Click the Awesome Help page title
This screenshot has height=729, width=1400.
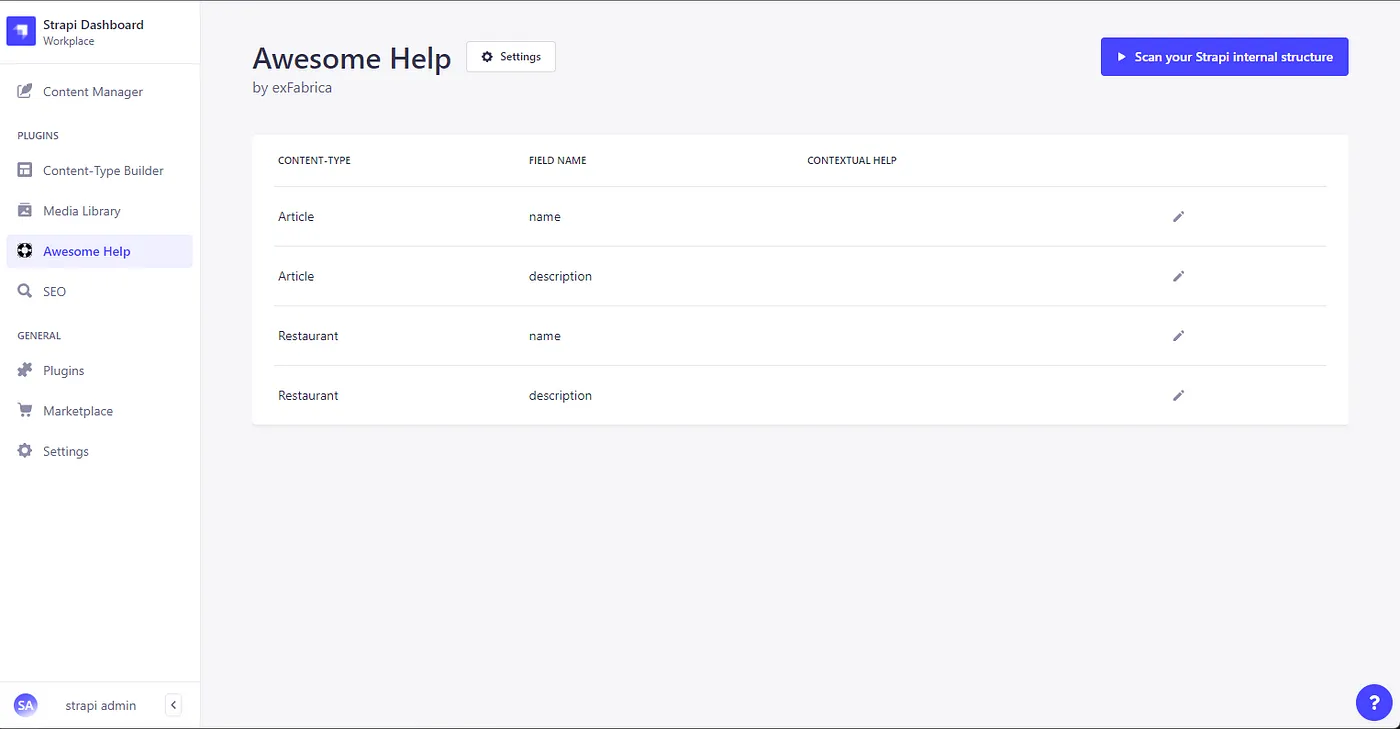pos(352,58)
